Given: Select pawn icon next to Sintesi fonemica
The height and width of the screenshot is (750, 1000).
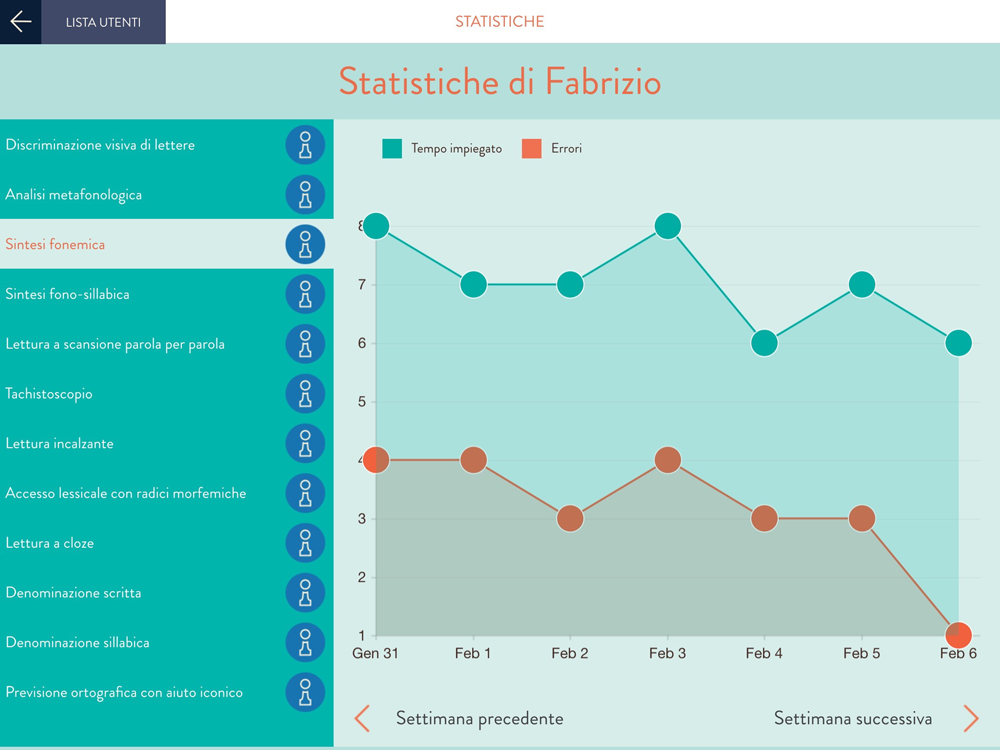Looking at the screenshot, I should pyautogui.click(x=305, y=244).
